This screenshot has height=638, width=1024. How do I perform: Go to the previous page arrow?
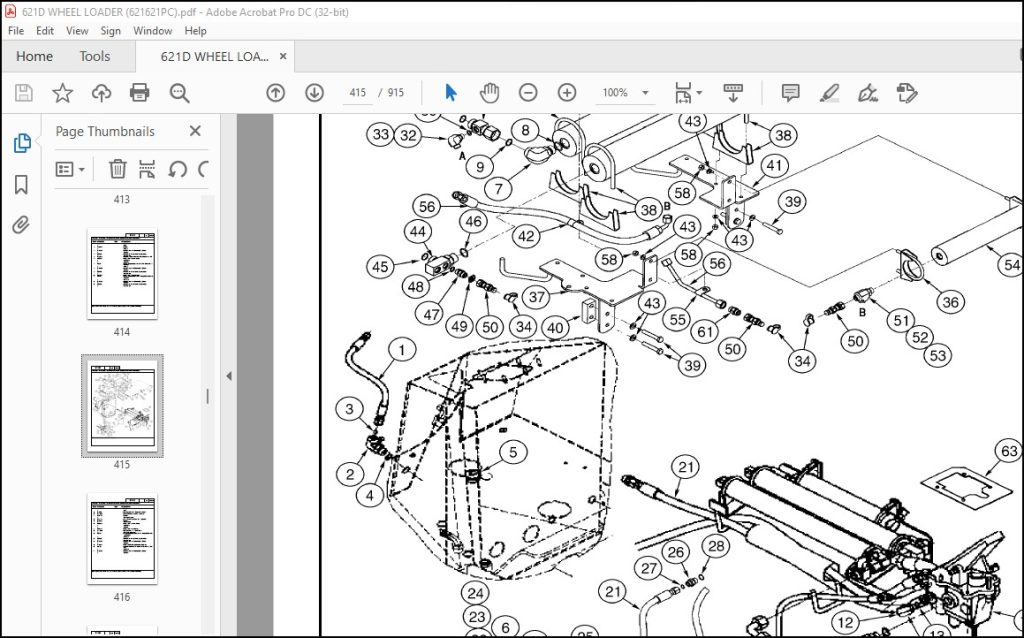coord(276,93)
